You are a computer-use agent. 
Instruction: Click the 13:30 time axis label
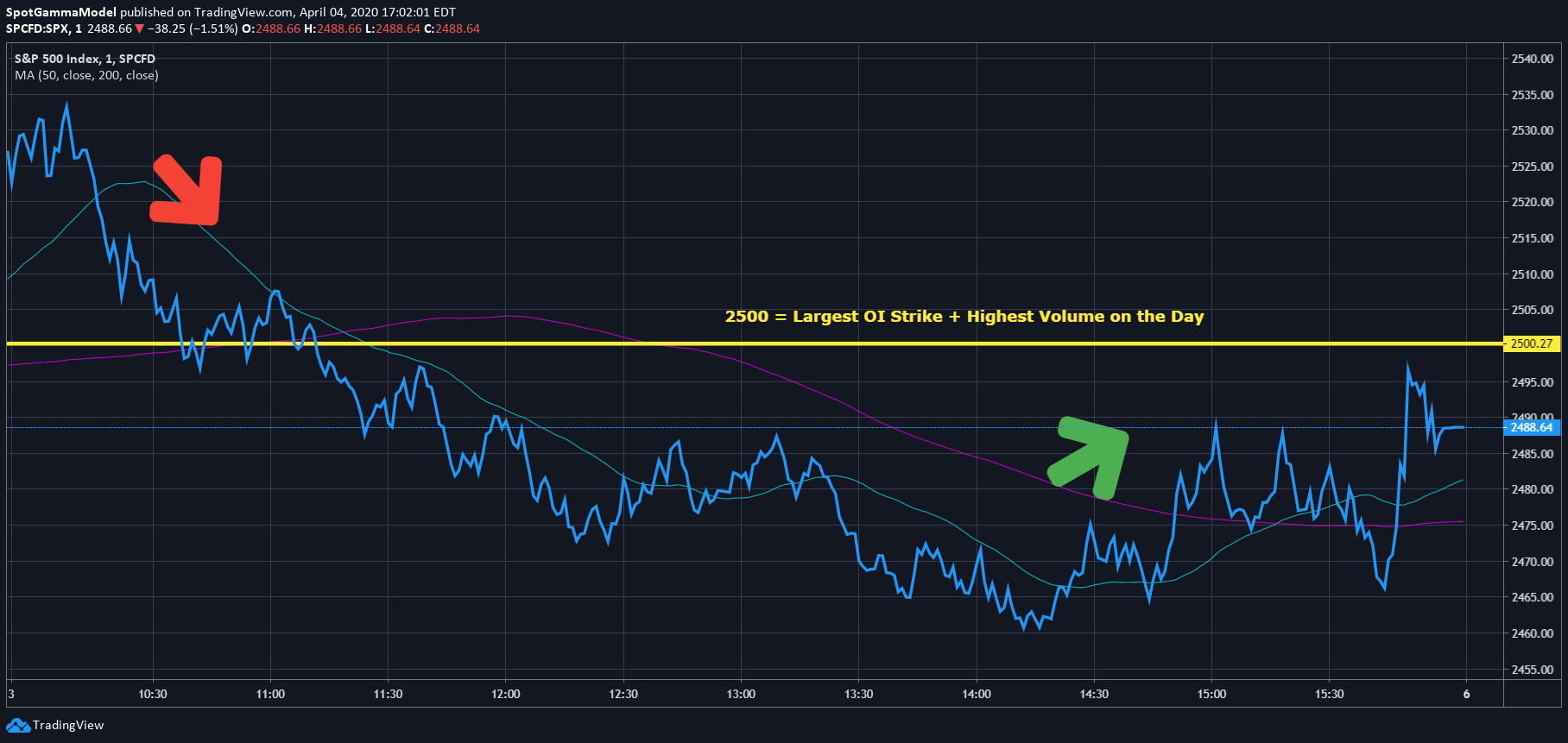coord(858,694)
